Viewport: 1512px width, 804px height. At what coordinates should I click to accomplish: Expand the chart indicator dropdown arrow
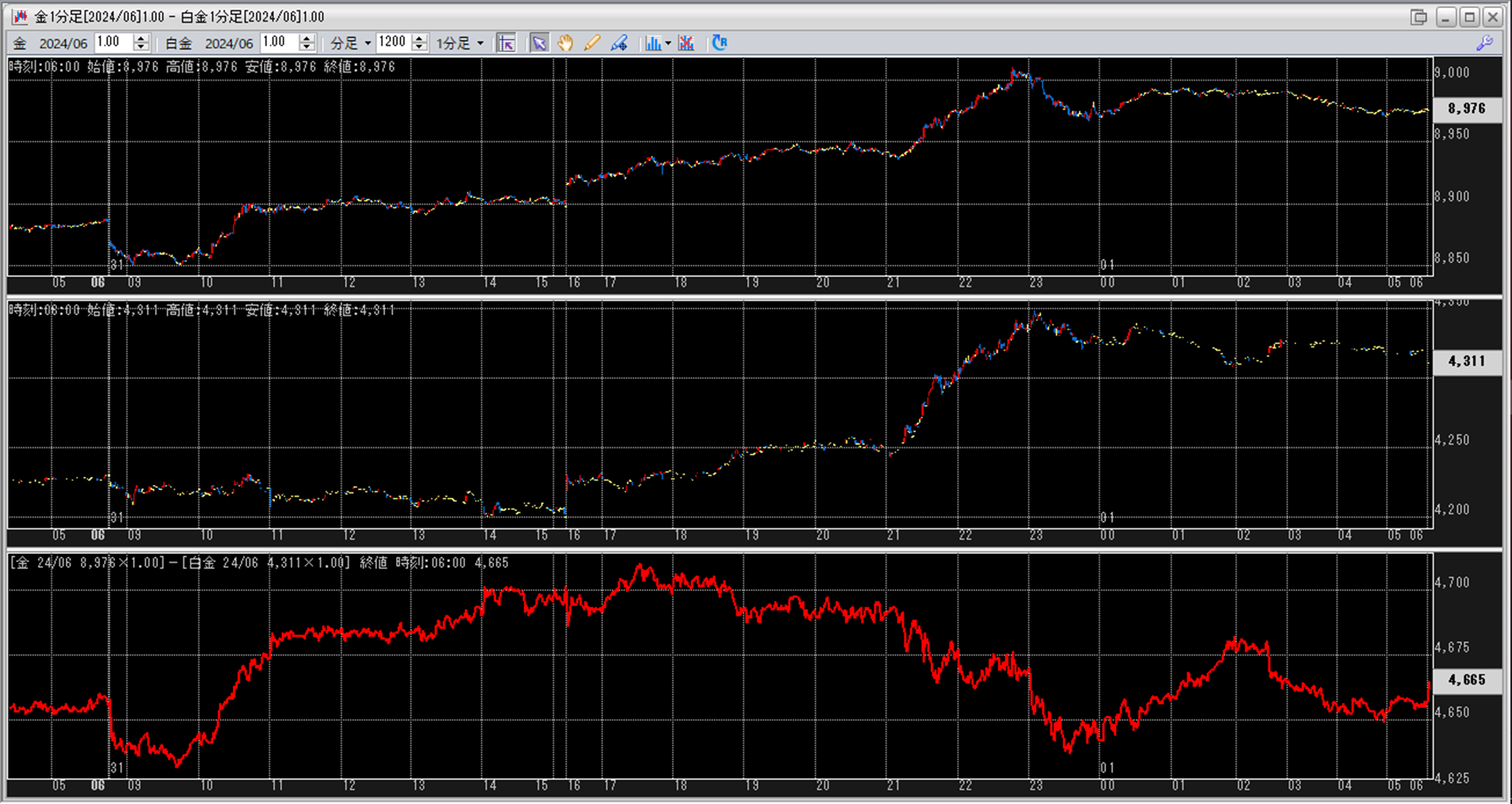pos(668,43)
